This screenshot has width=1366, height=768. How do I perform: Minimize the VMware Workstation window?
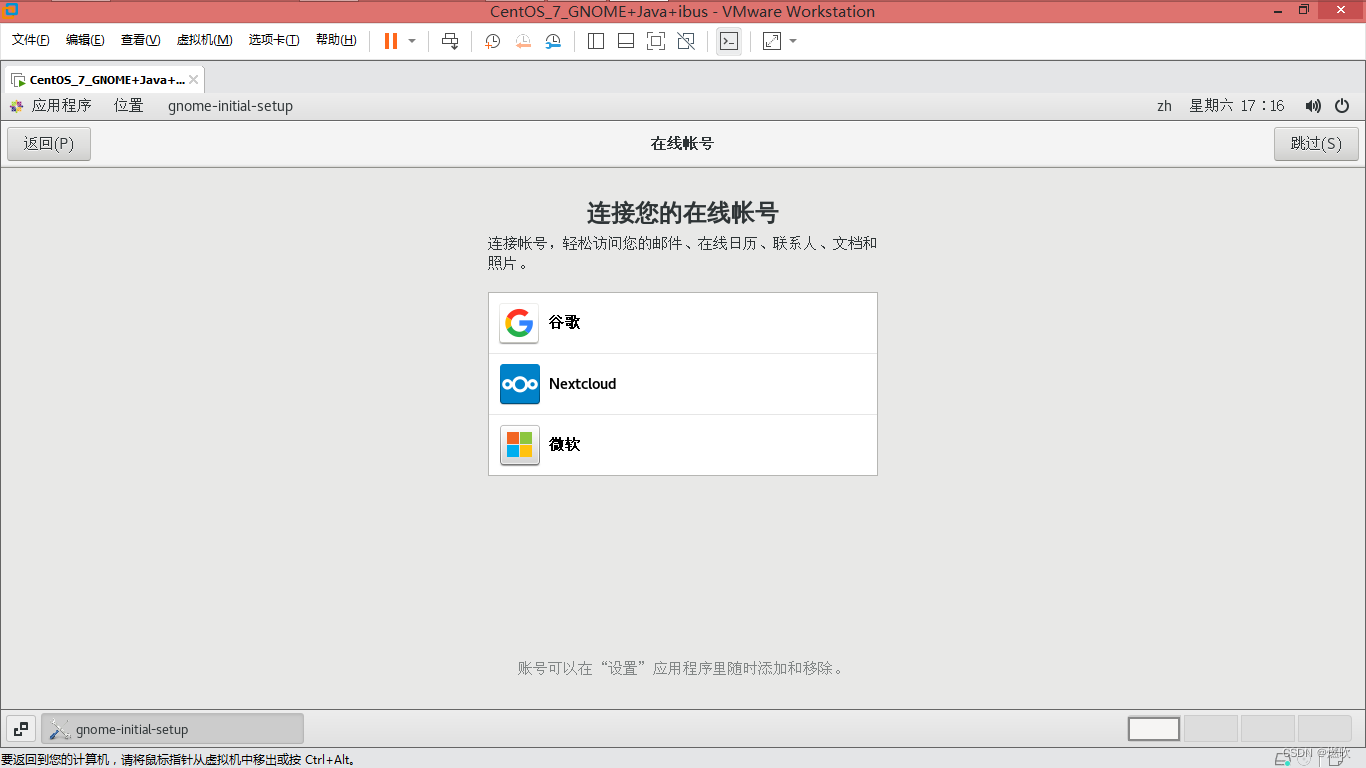tap(1277, 10)
